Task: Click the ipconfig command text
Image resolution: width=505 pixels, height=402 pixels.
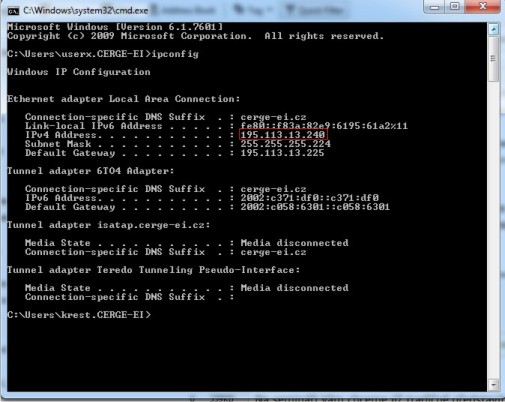Action: point(175,54)
